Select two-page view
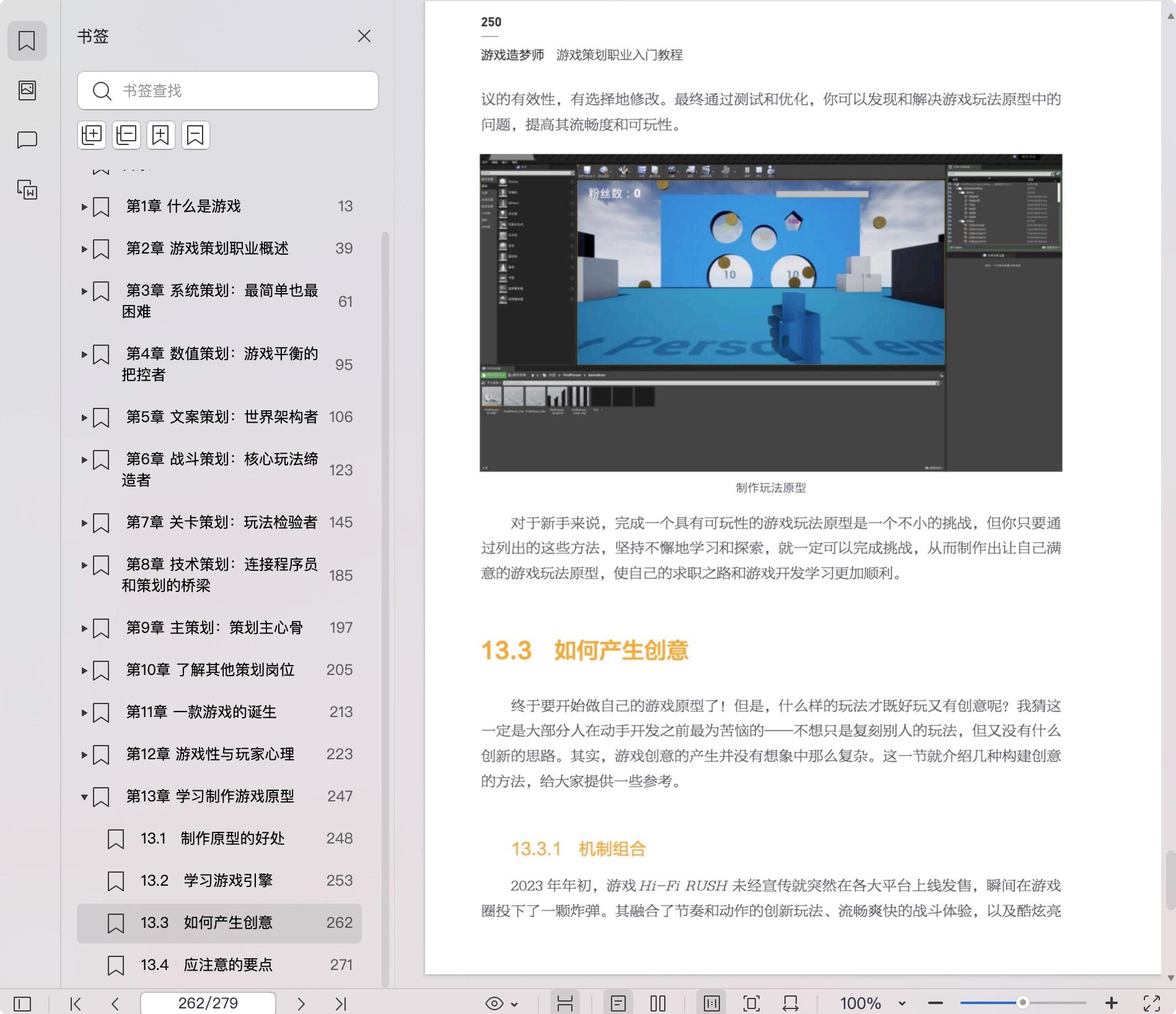 click(658, 1003)
